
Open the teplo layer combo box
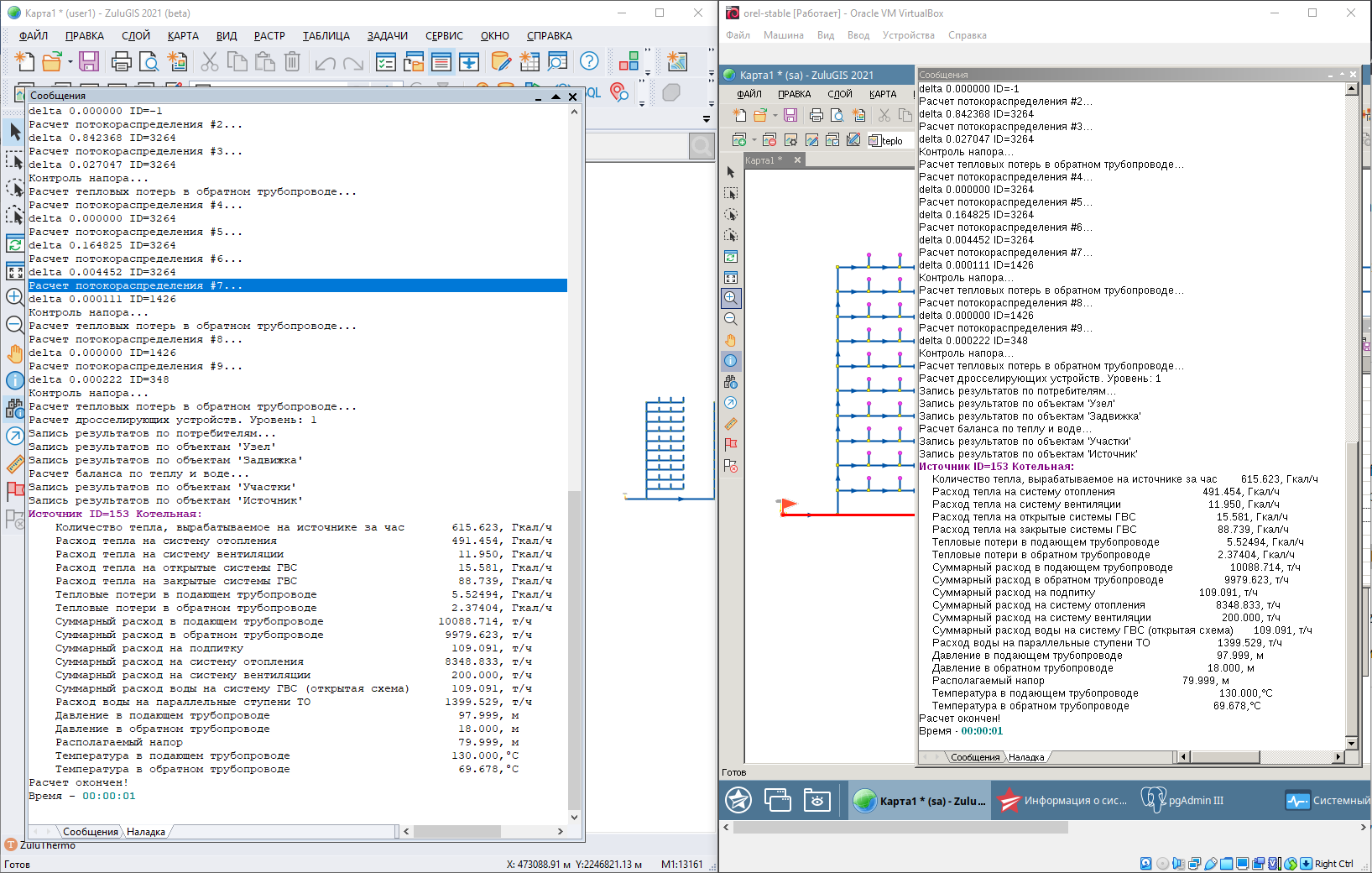[889, 140]
